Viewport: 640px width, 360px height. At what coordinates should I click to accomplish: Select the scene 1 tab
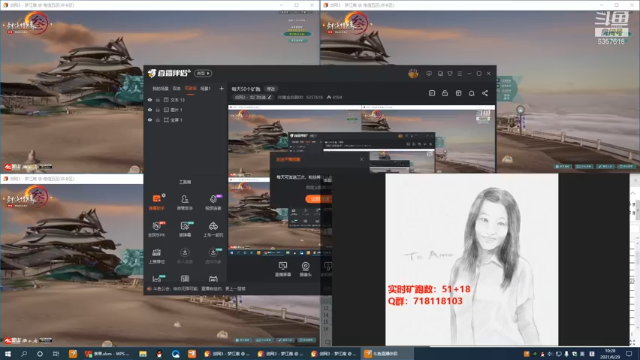[205, 89]
